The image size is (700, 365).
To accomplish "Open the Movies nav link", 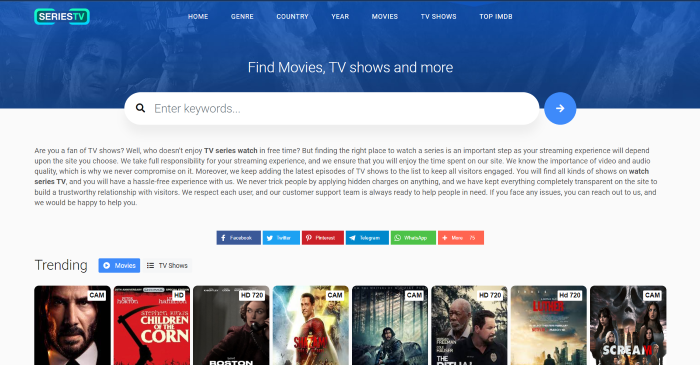I will coord(385,17).
